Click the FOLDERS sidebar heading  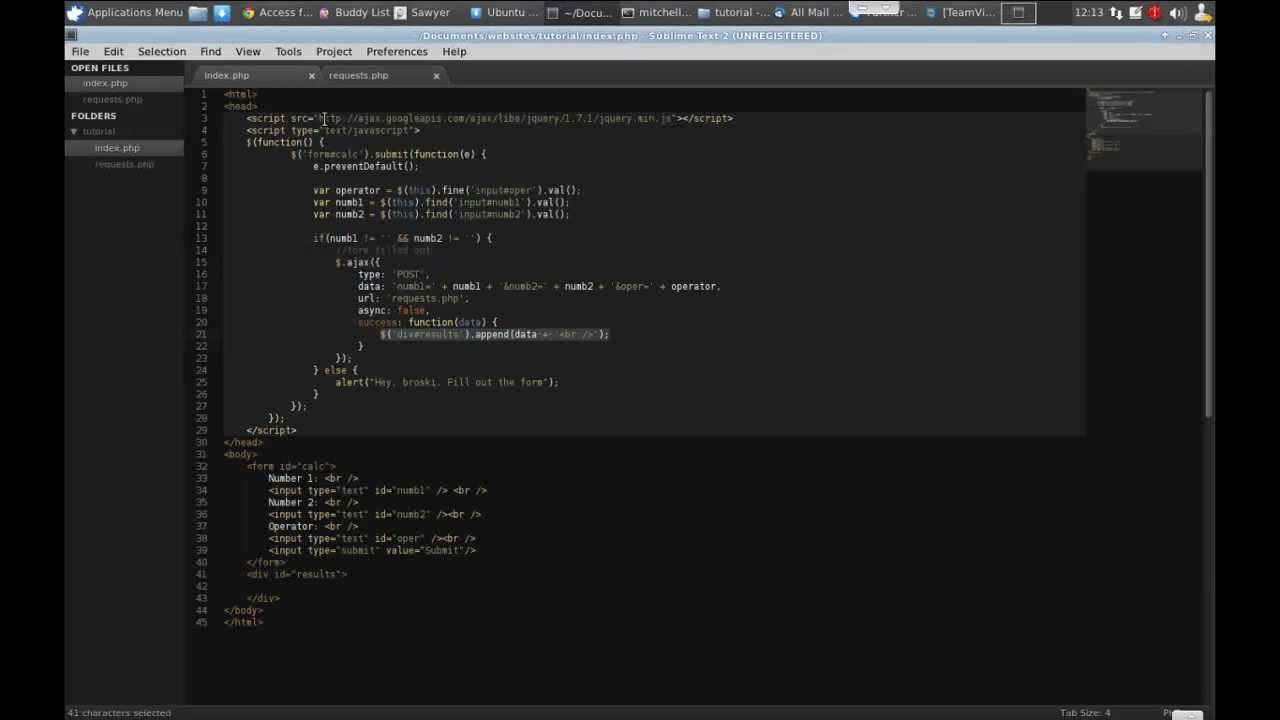93,116
